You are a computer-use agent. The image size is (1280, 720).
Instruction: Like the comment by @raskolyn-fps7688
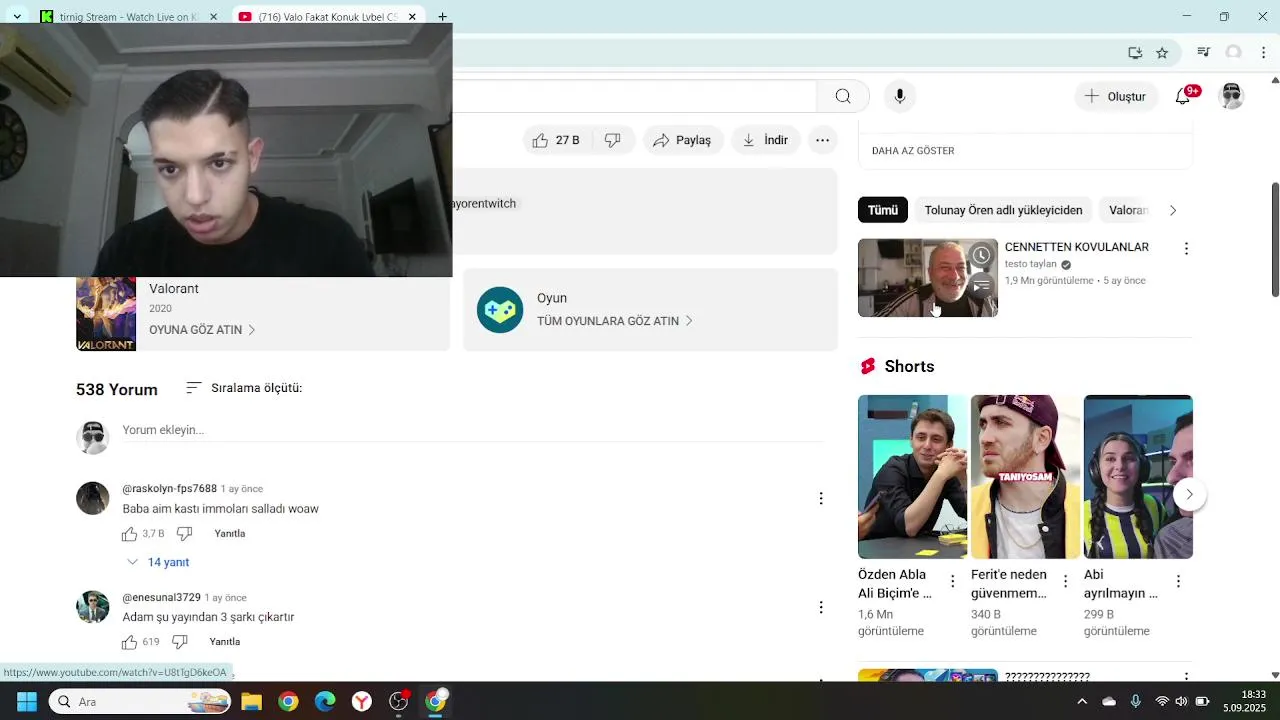[131, 534]
